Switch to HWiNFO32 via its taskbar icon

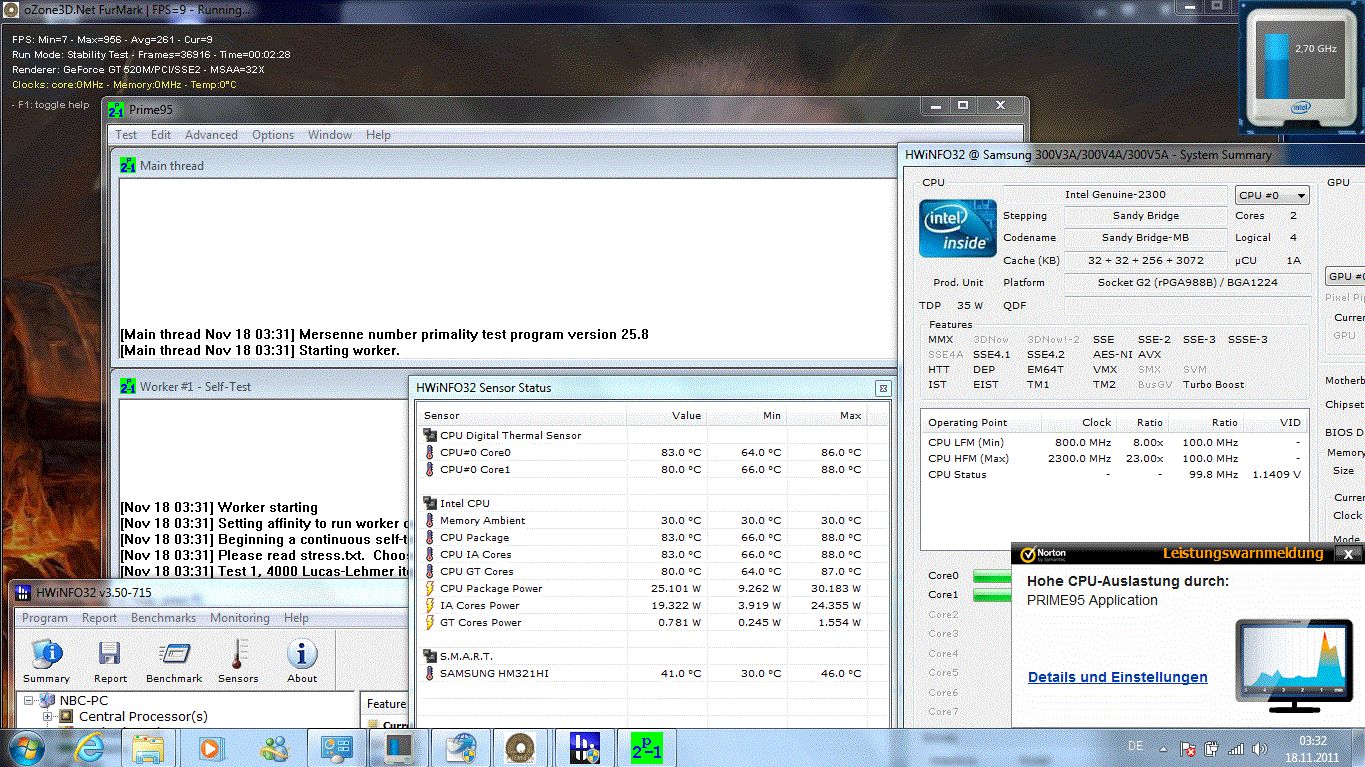(x=583, y=747)
